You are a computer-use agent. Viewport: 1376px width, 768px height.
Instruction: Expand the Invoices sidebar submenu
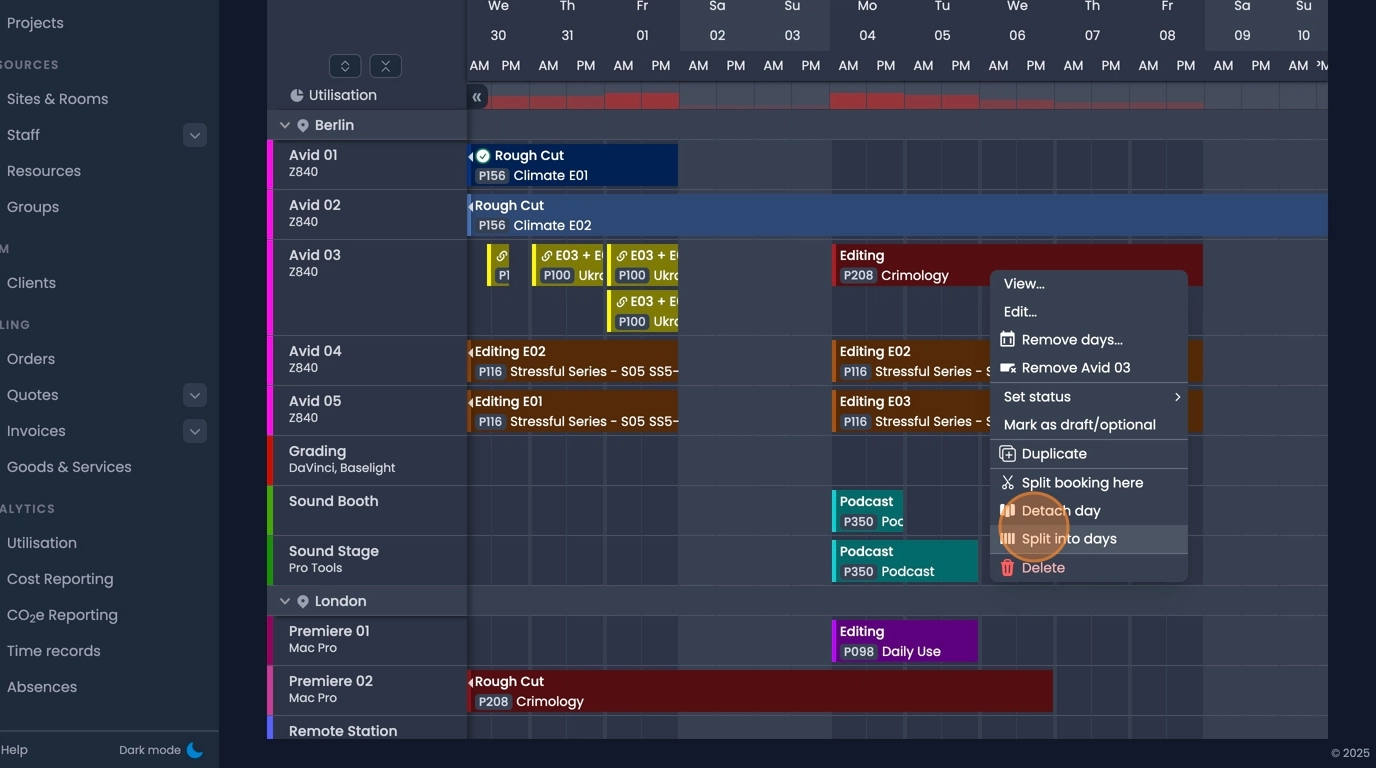[x=195, y=431]
